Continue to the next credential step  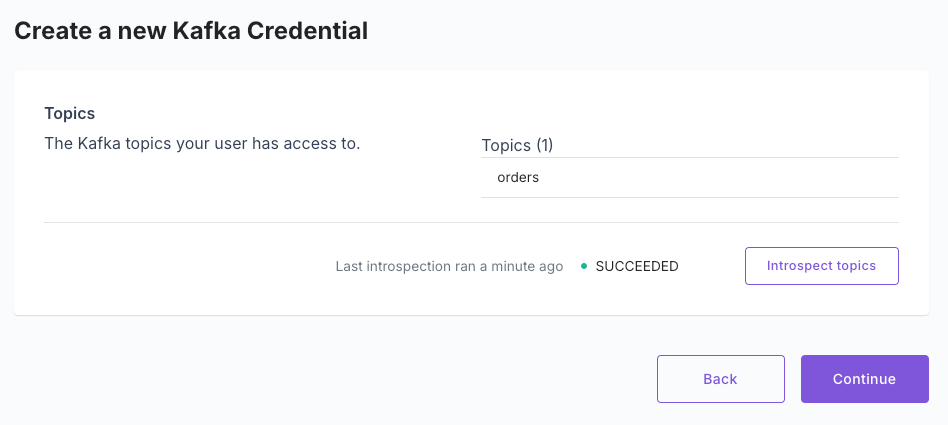[865, 379]
